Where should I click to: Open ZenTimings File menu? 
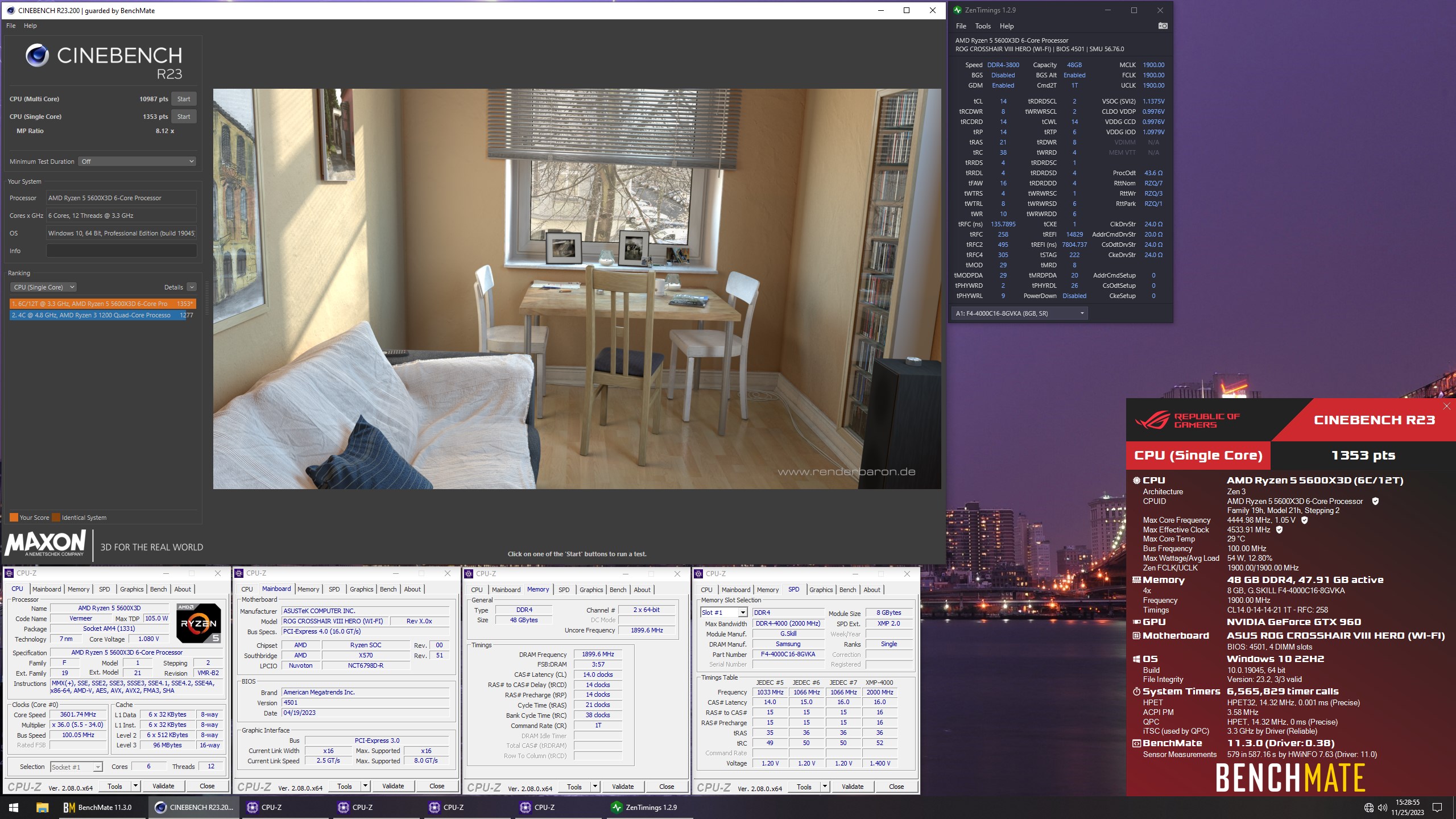(x=961, y=26)
